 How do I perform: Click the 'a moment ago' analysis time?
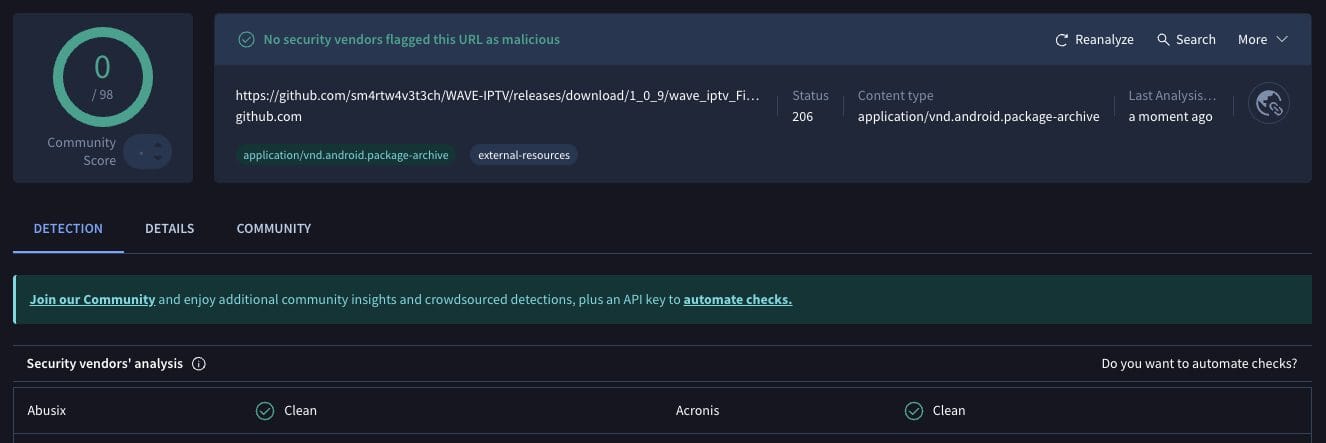1170,117
